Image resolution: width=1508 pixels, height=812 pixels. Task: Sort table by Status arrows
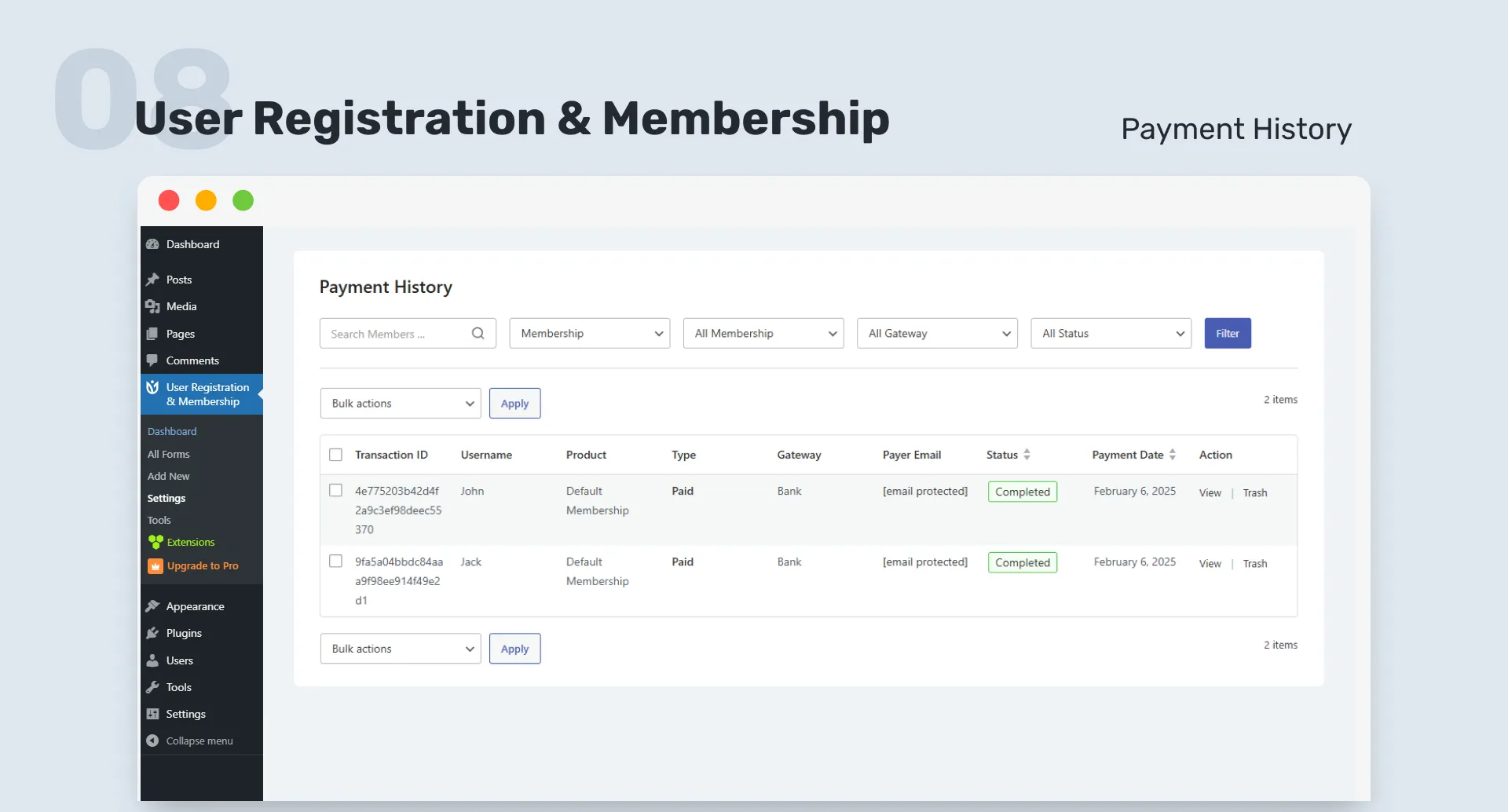click(1027, 455)
